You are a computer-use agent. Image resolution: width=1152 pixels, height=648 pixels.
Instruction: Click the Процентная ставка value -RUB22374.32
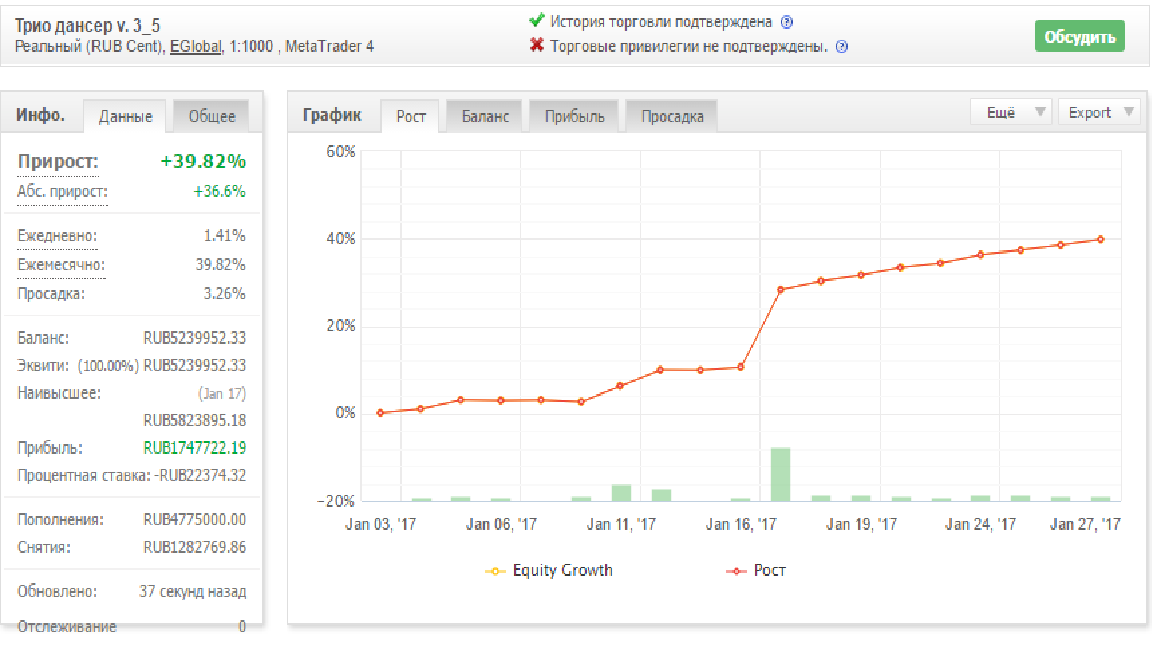pos(201,475)
